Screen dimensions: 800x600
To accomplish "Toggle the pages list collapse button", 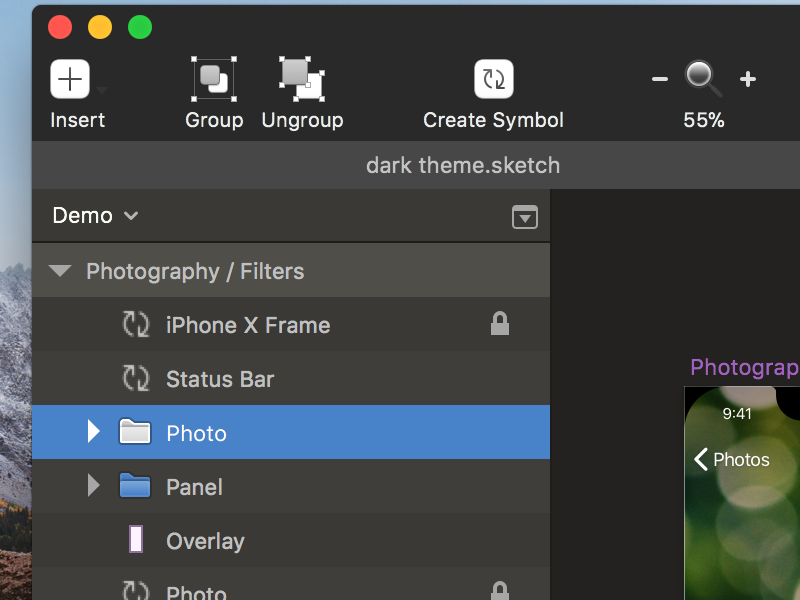I will (x=525, y=217).
